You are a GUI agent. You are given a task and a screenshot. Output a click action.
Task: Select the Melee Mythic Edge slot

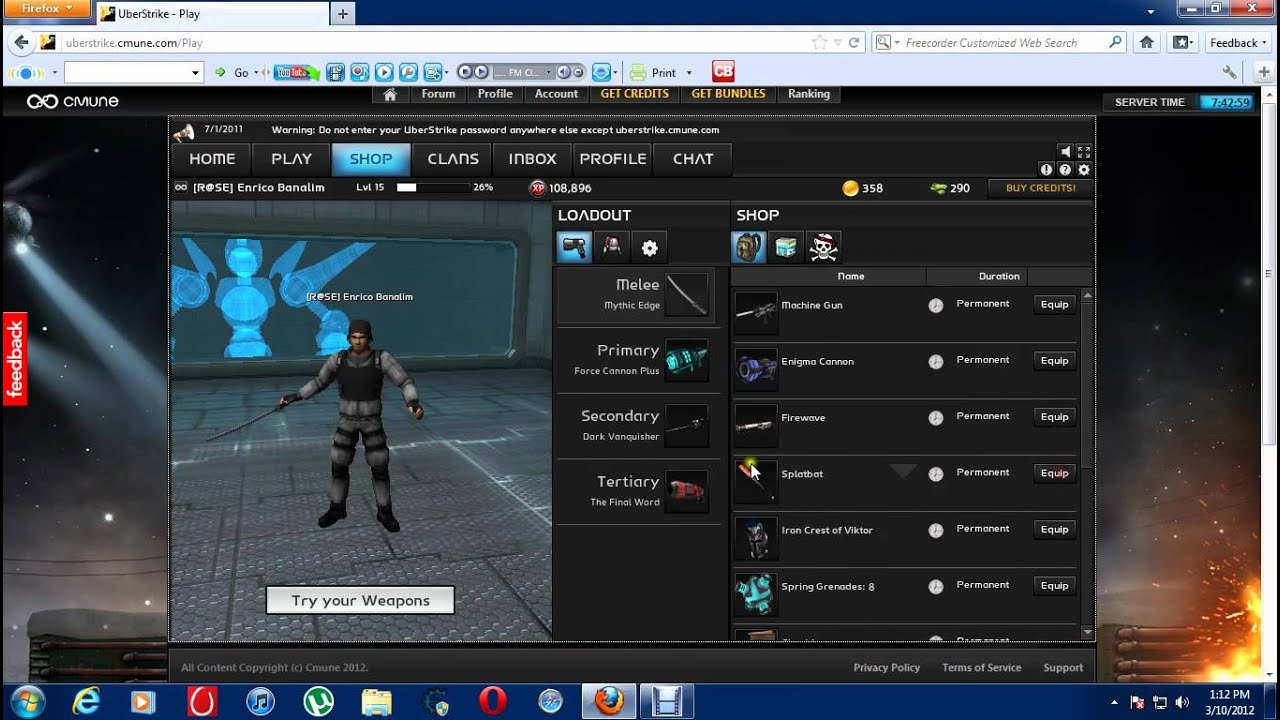636,295
